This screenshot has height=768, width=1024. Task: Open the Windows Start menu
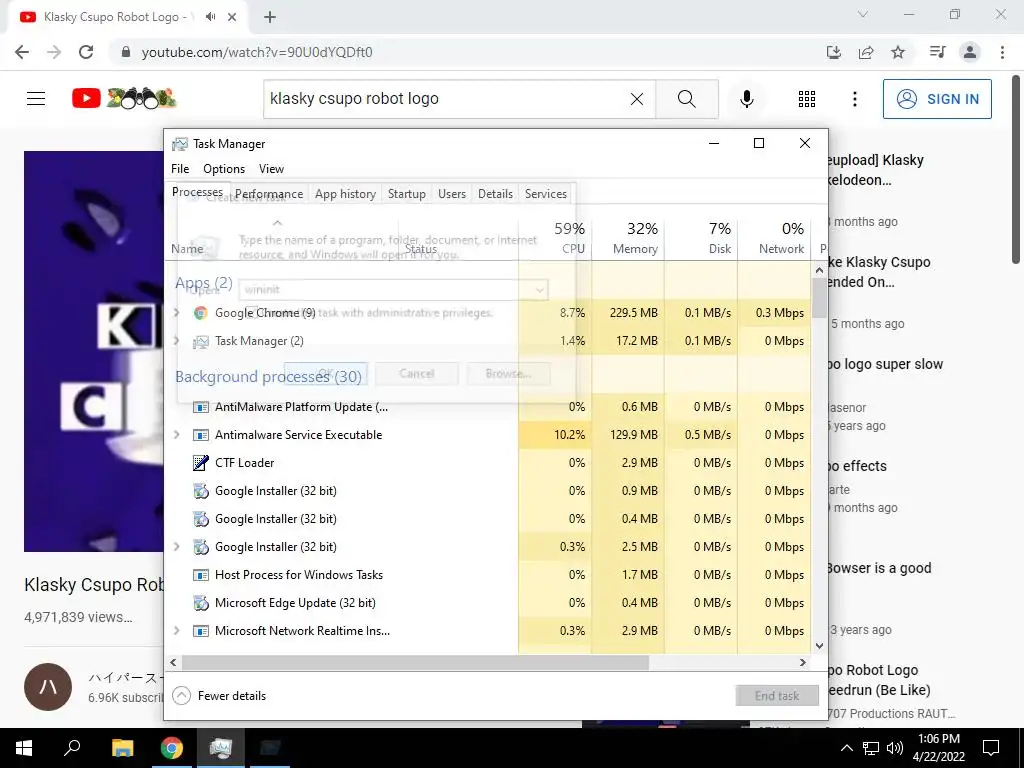tap(24, 748)
